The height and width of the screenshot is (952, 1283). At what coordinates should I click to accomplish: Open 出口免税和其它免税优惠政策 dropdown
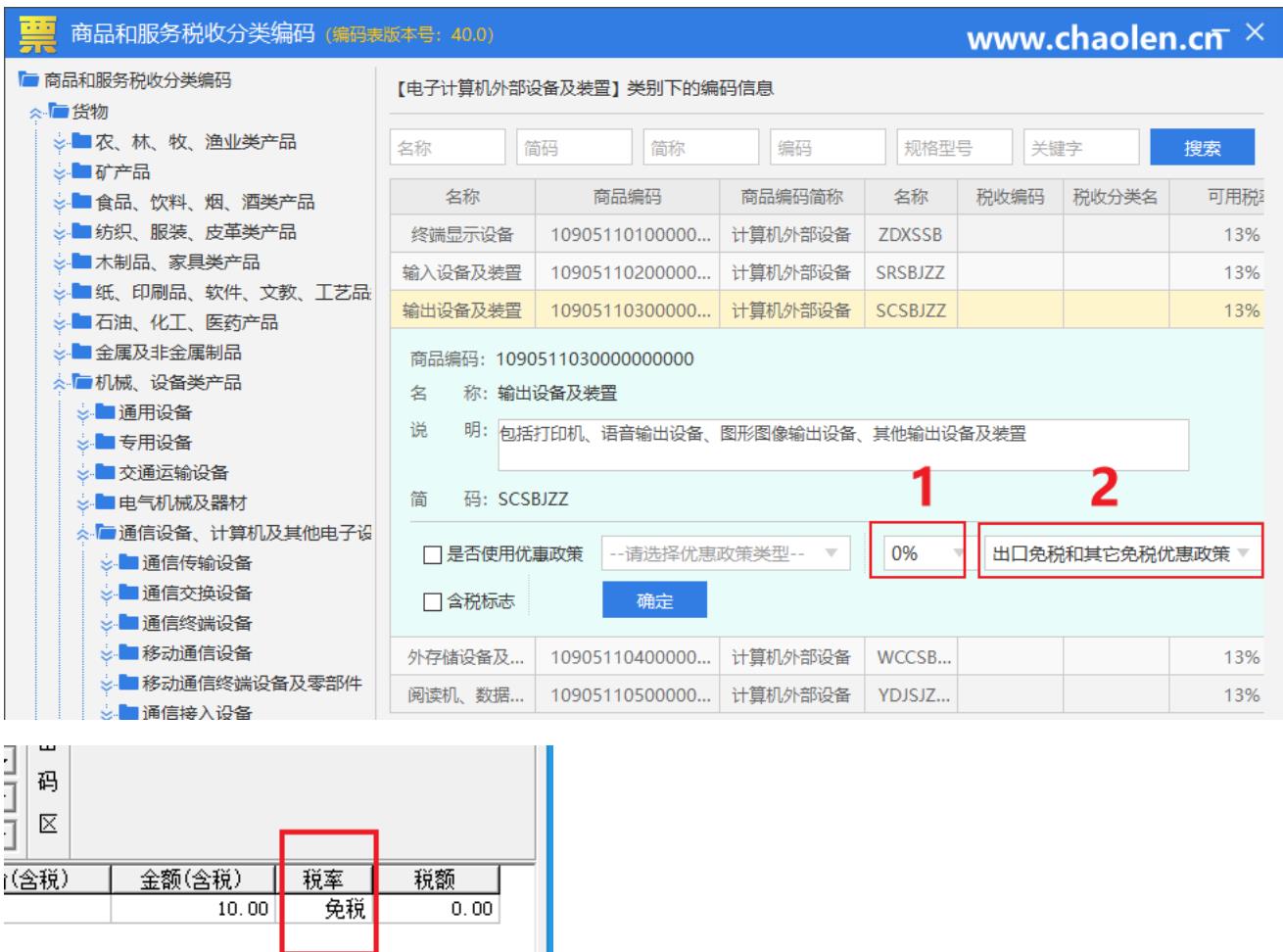click(1122, 554)
